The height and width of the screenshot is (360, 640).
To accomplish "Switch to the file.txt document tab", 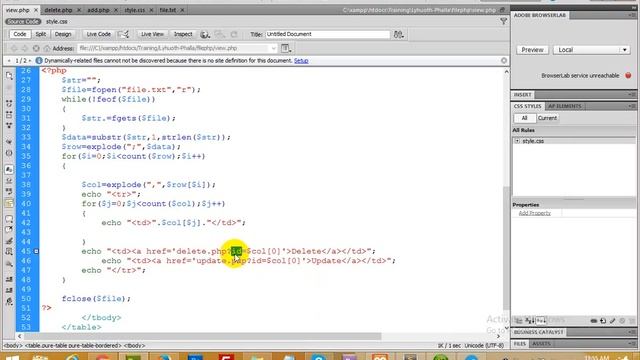I will 167,10.
